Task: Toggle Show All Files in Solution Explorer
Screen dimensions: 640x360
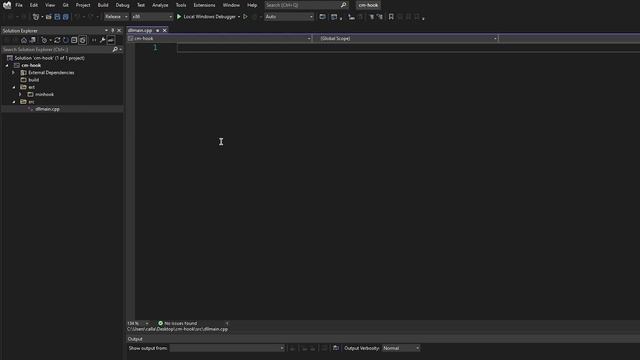Action: (82, 40)
